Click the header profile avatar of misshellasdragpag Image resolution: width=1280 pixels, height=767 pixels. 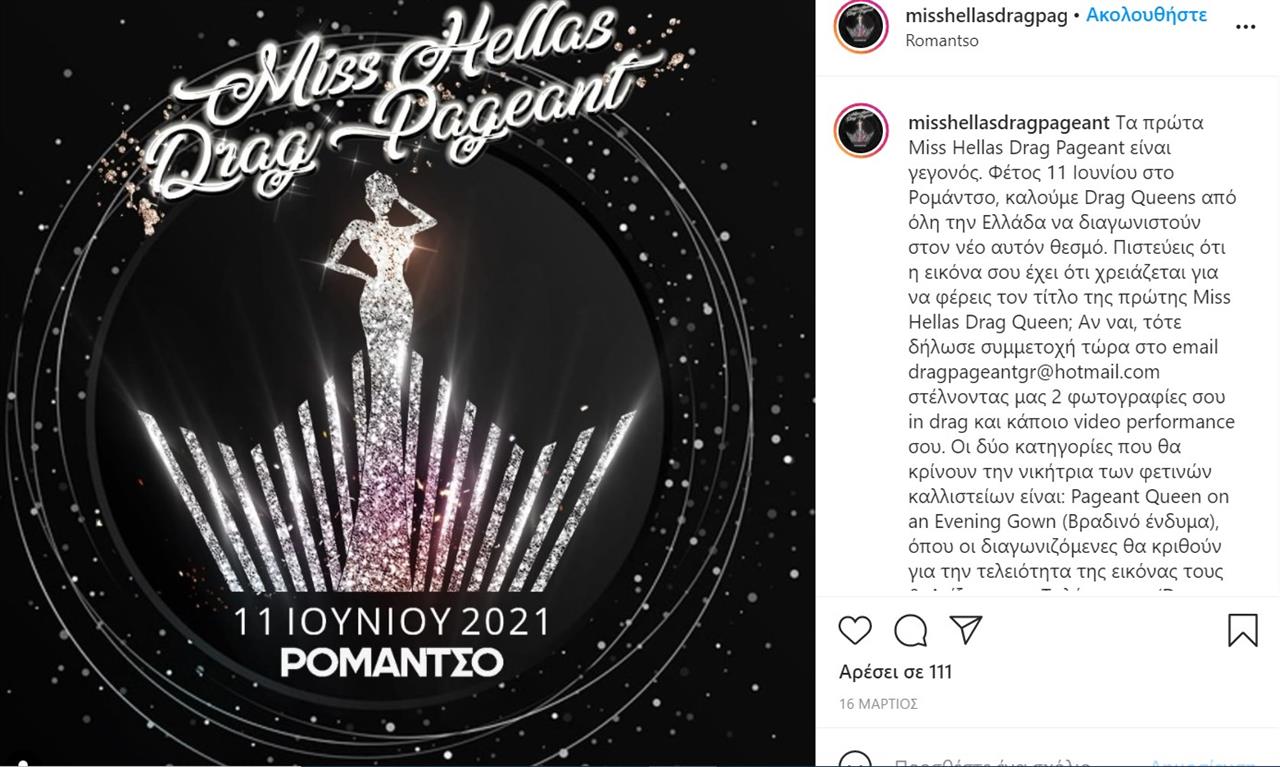[860, 27]
